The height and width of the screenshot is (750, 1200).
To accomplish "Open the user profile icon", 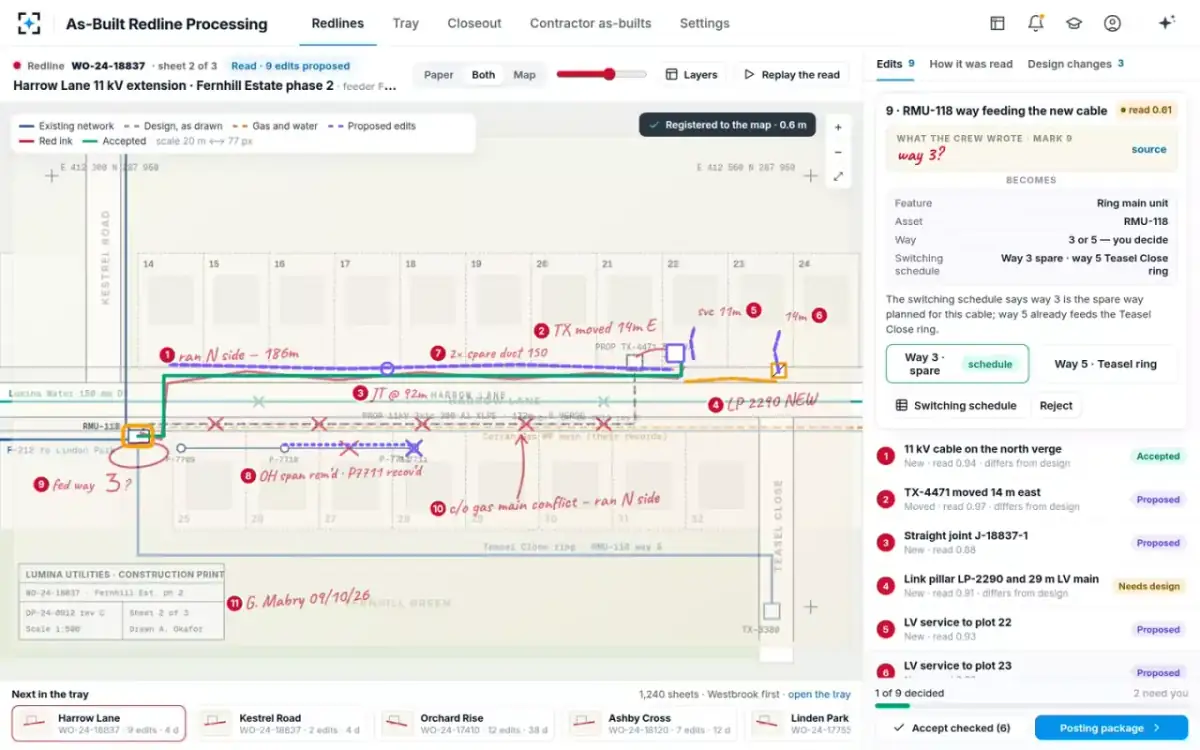I will [x=1112, y=23].
